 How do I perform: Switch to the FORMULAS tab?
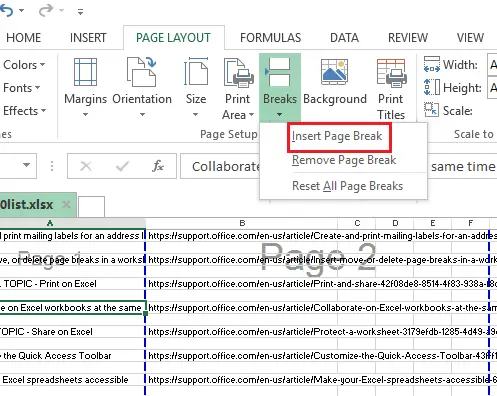pyautogui.click(x=270, y=38)
